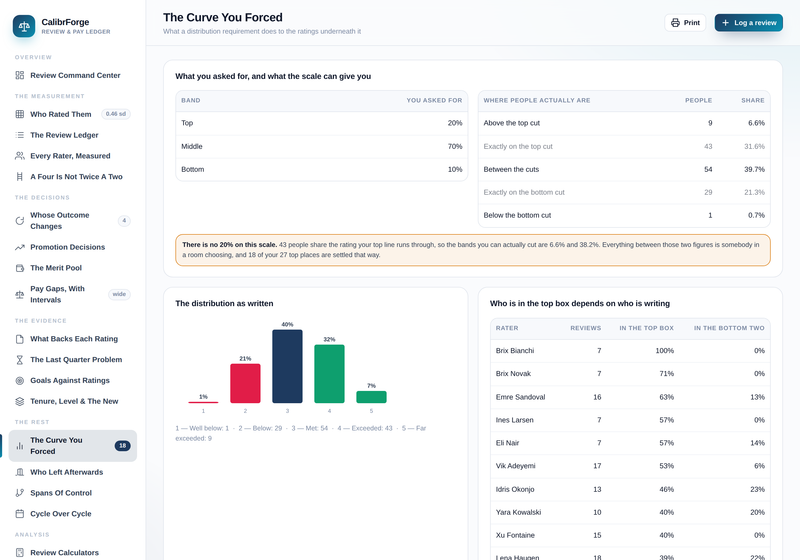800x560 pixels.
Task: Click the Spans Of Control branch icon
Action: pyautogui.click(x=19, y=493)
